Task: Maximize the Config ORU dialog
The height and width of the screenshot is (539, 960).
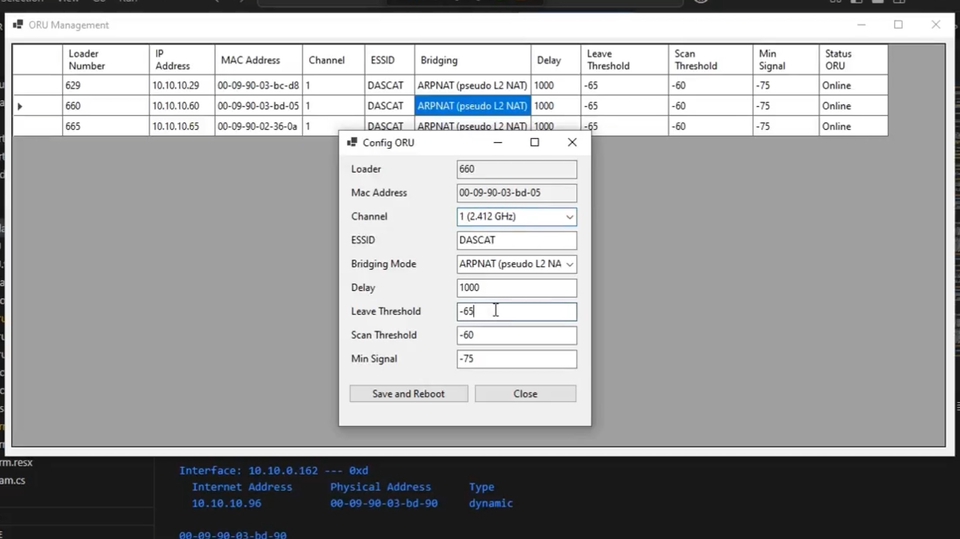Action: click(534, 142)
